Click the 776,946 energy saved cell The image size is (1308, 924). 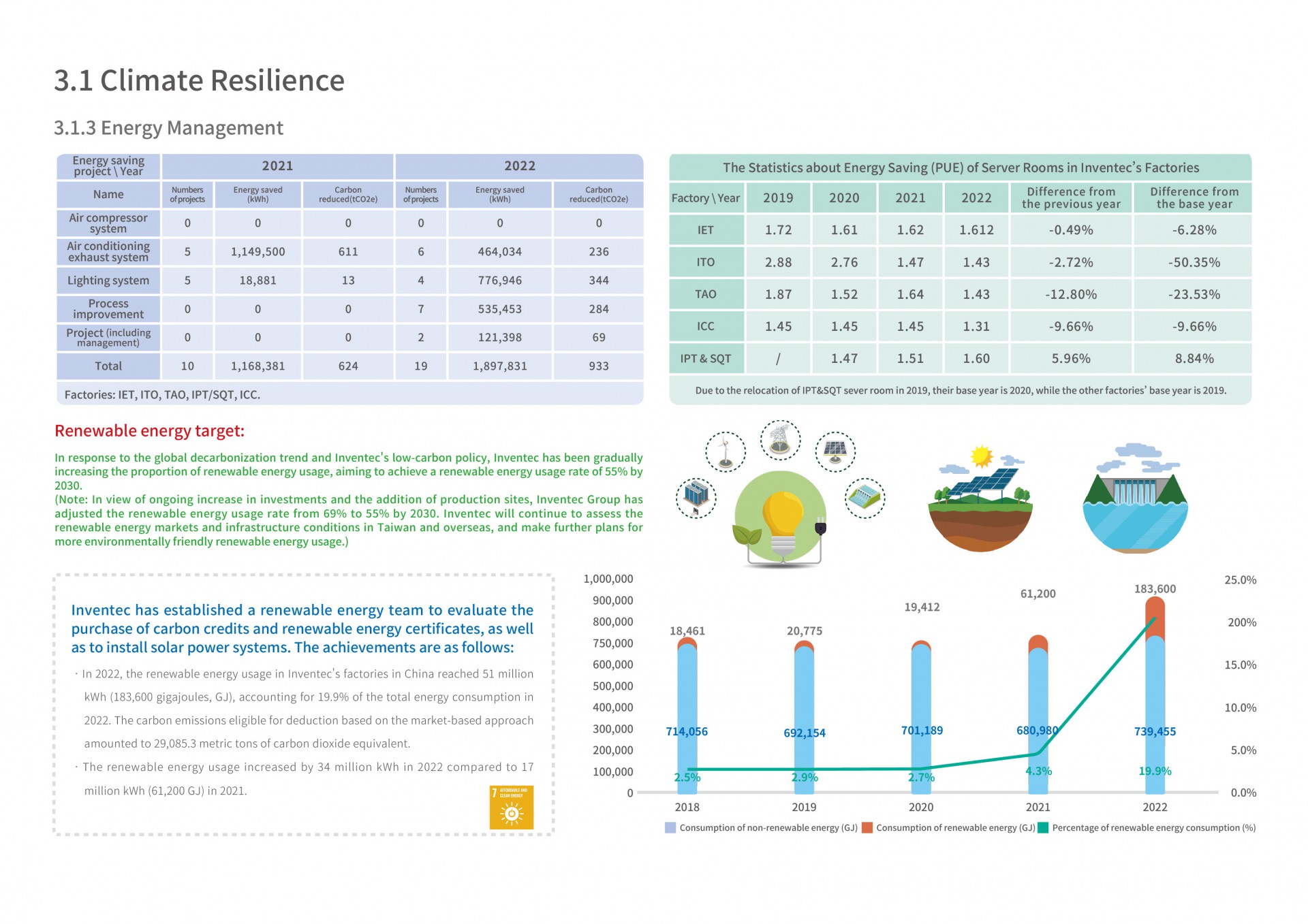[500, 281]
